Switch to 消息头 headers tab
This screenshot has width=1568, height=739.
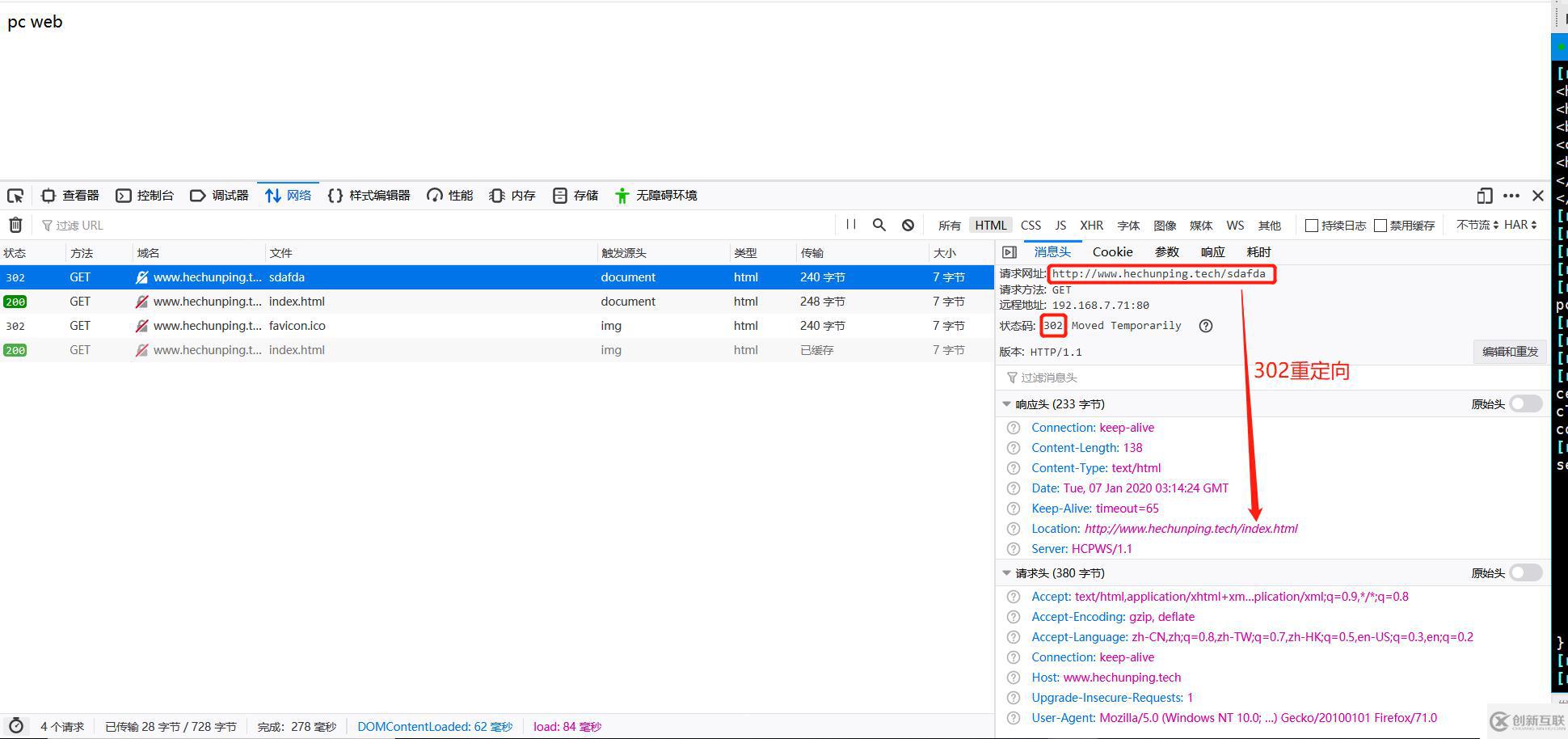[x=1052, y=252]
